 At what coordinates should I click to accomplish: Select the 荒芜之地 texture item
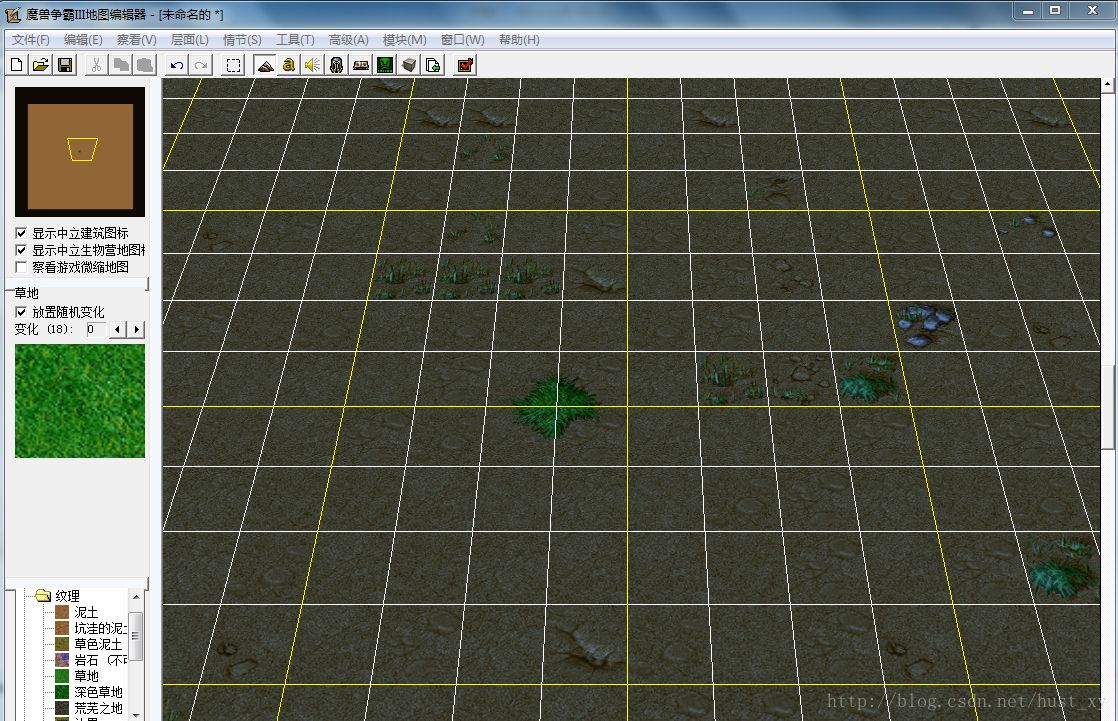click(x=98, y=708)
